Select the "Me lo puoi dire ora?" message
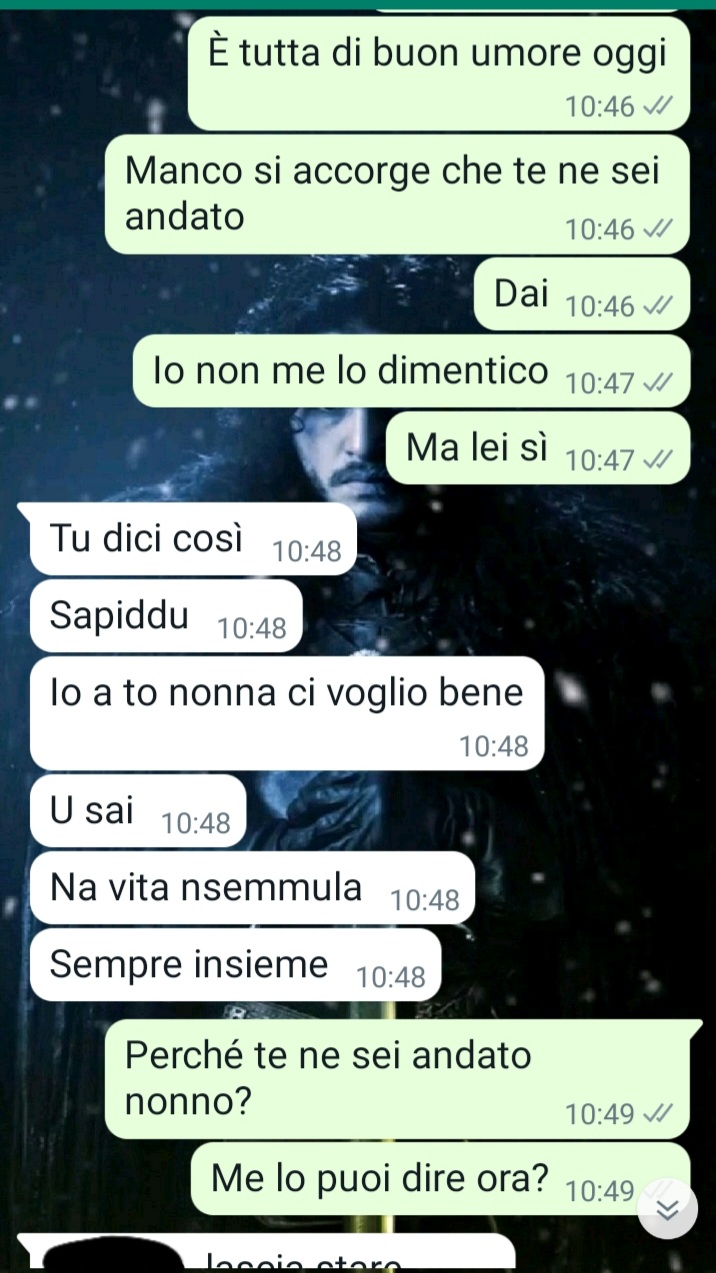 pyautogui.click(x=440, y=1180)
